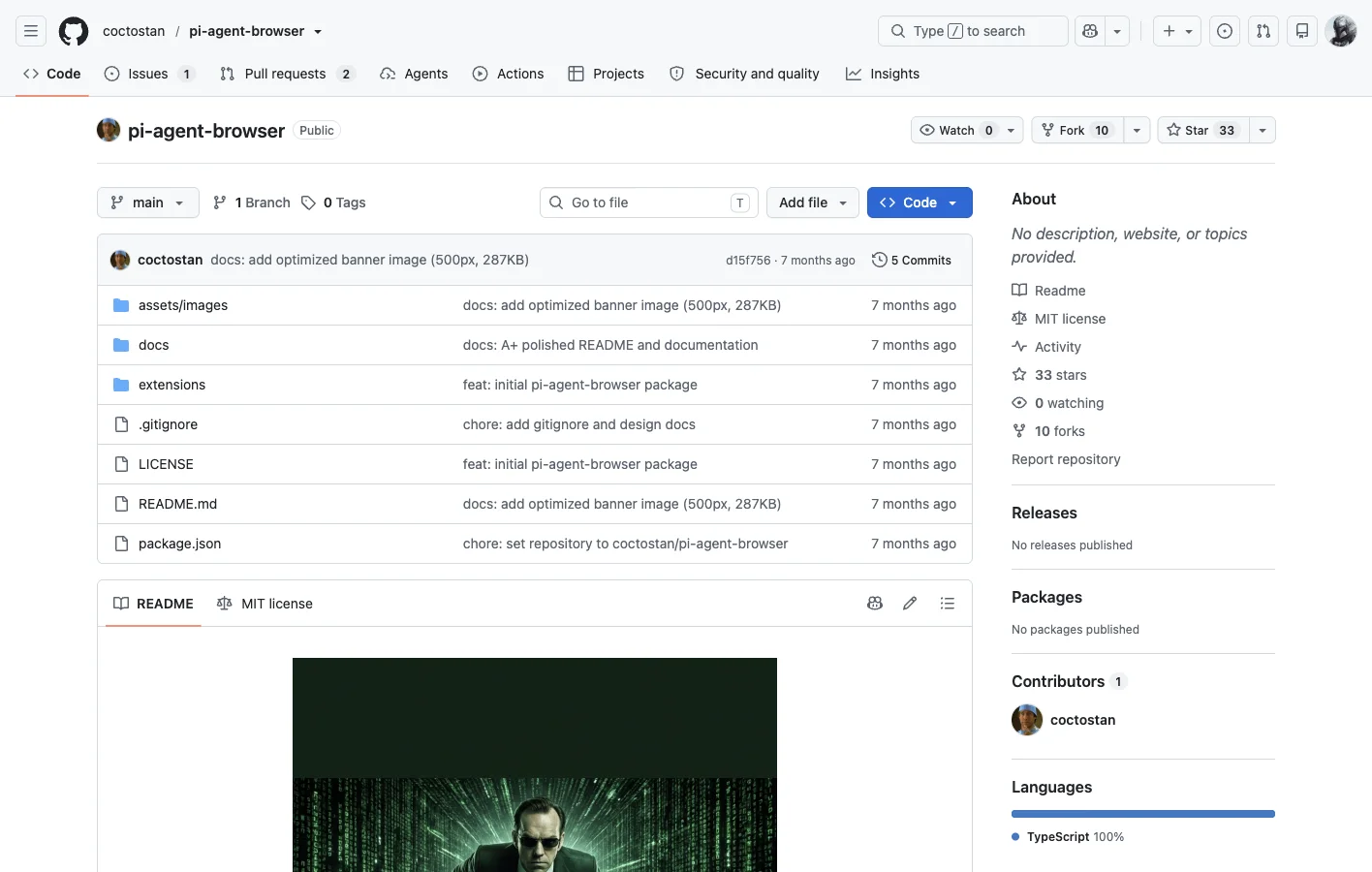The image size is (1372, 872).
Task: Expand the Fork options dropdown arrow
Action: point(1137,130)
